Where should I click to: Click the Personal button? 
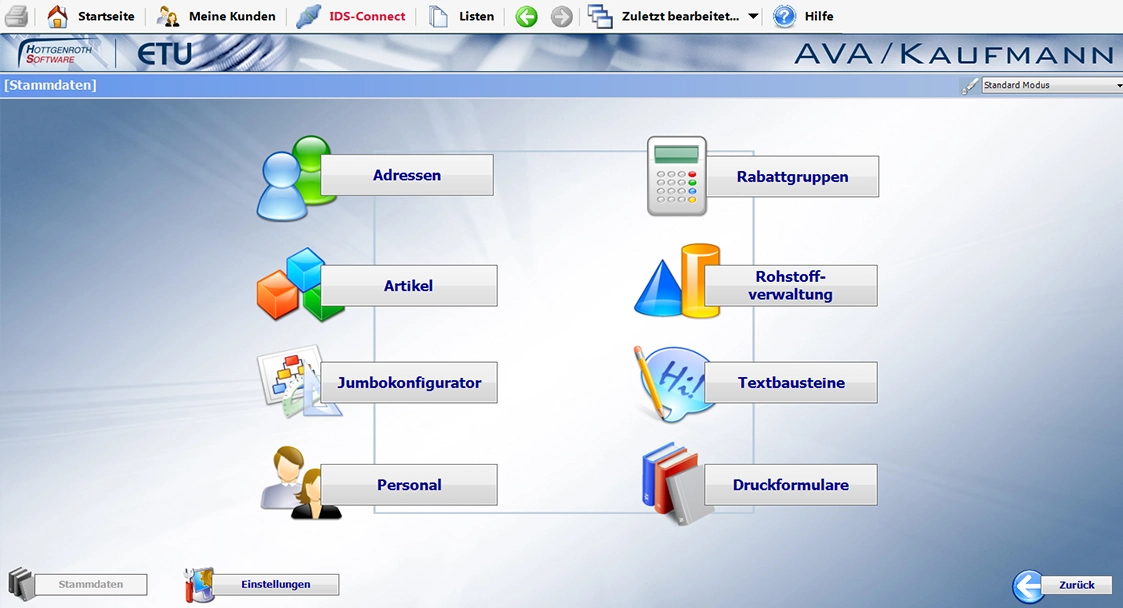[x=409, y=485]
